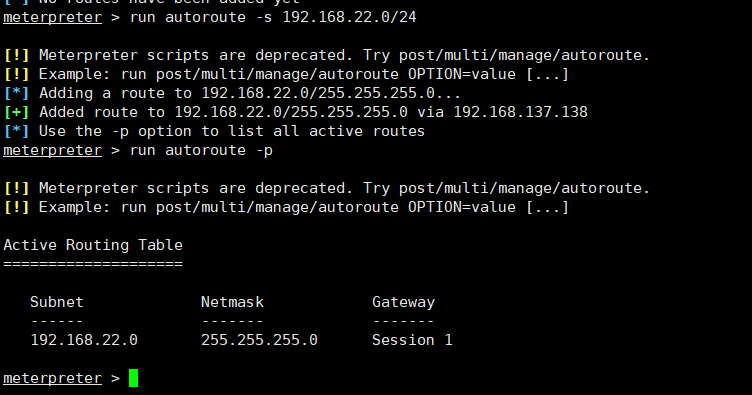Click the Netmask column header

click(232, 302)
